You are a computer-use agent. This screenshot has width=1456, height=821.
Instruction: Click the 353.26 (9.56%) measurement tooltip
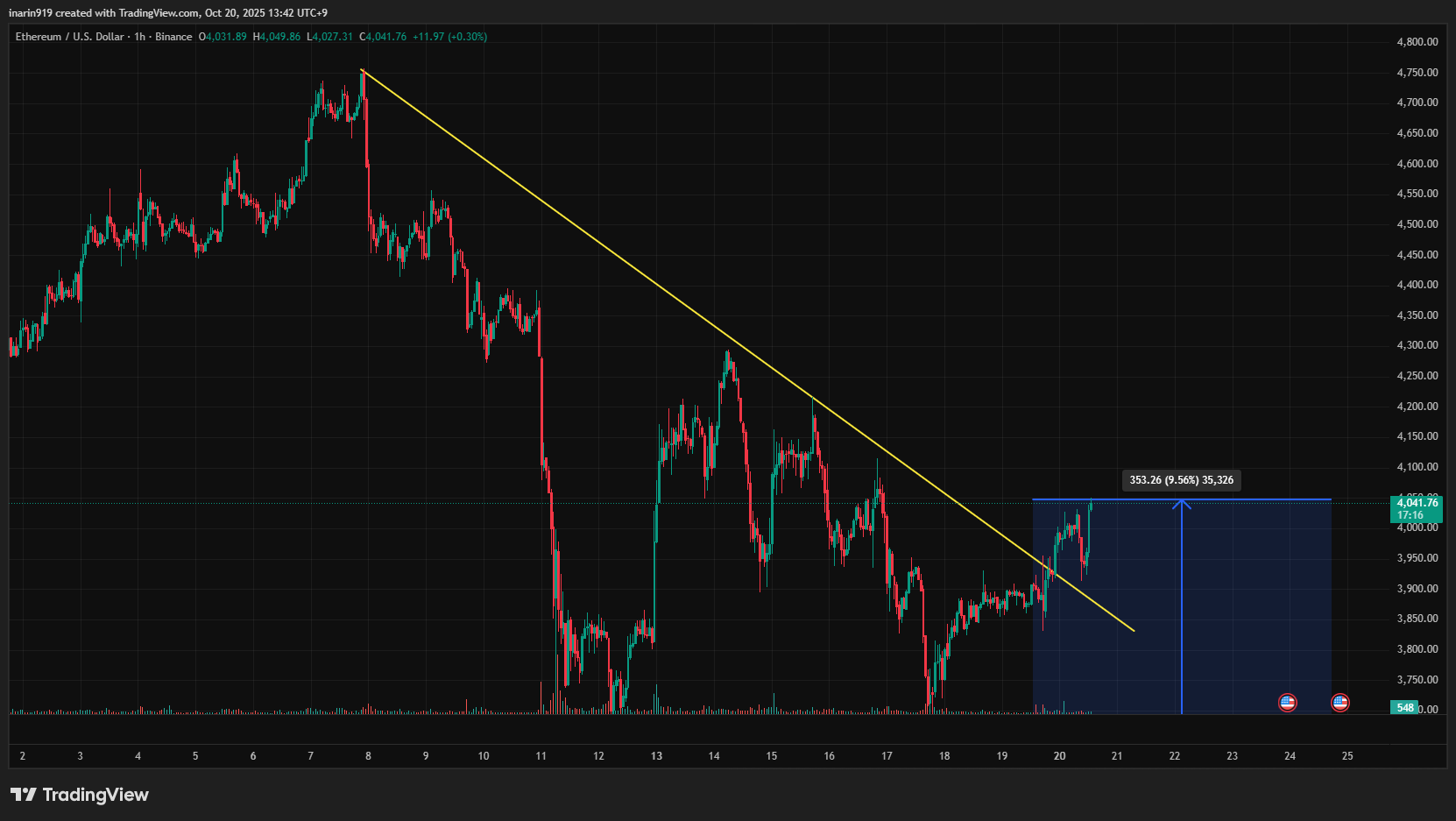tap(1181, 480)
